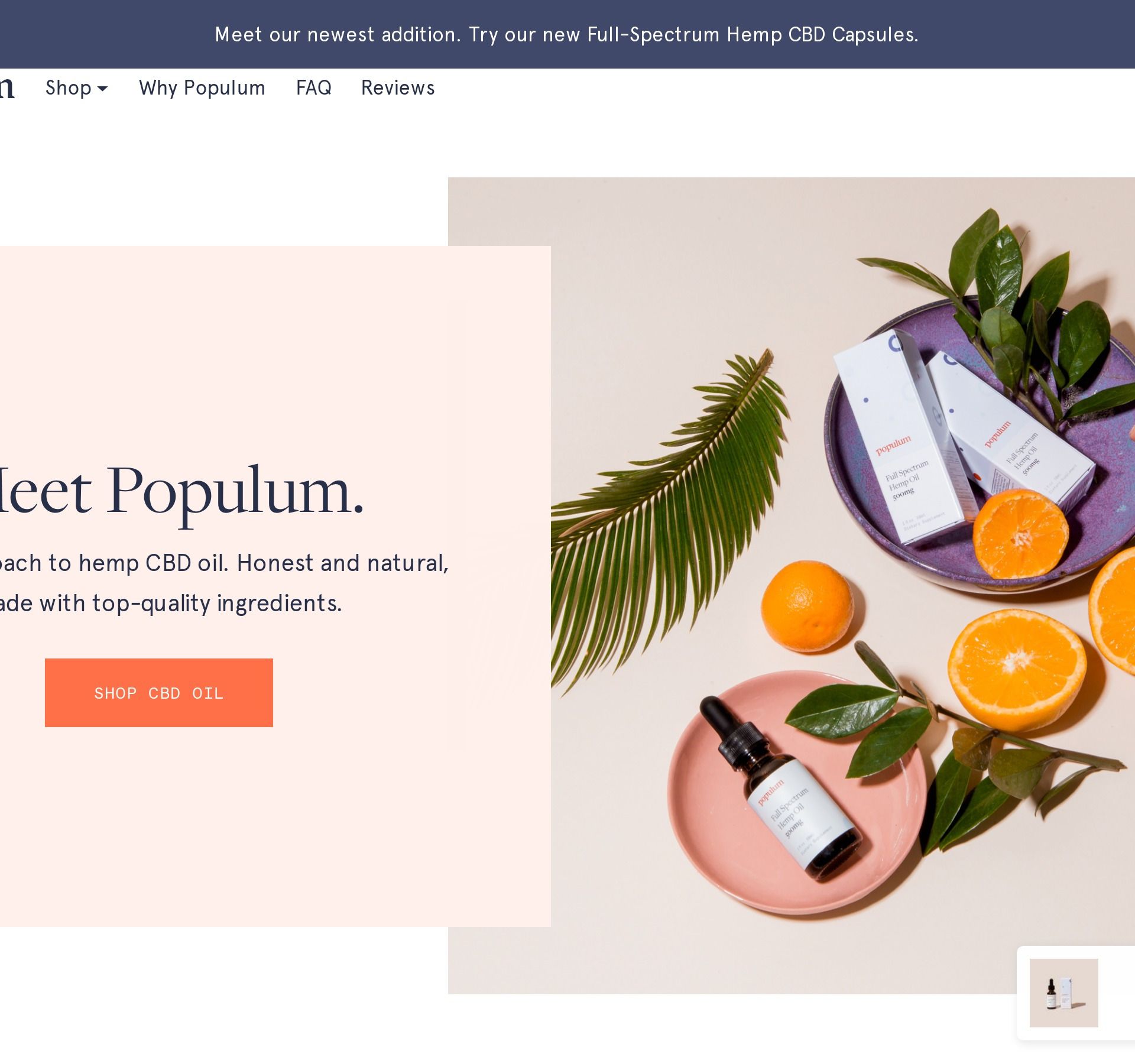Image resolution: width=1135 pixels, height=1064 pixels.
Task: Click the whole orange beside the palm leaf
Action: (x=808, y=606)
